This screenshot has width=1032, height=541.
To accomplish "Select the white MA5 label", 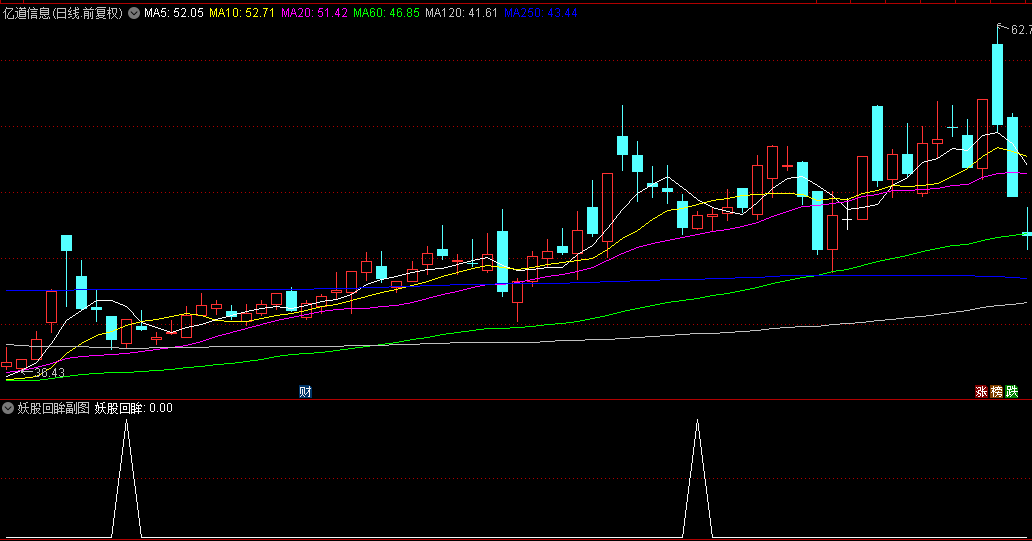I will click(x=174, y=14).
